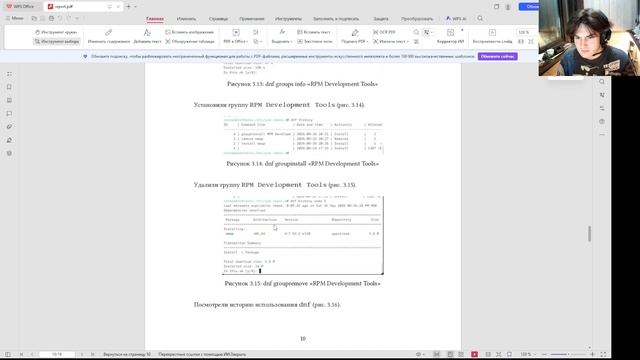This screenshot has width=640, height=360.
Task: Click the blue upgrade button top right
Action: point(529,7)
